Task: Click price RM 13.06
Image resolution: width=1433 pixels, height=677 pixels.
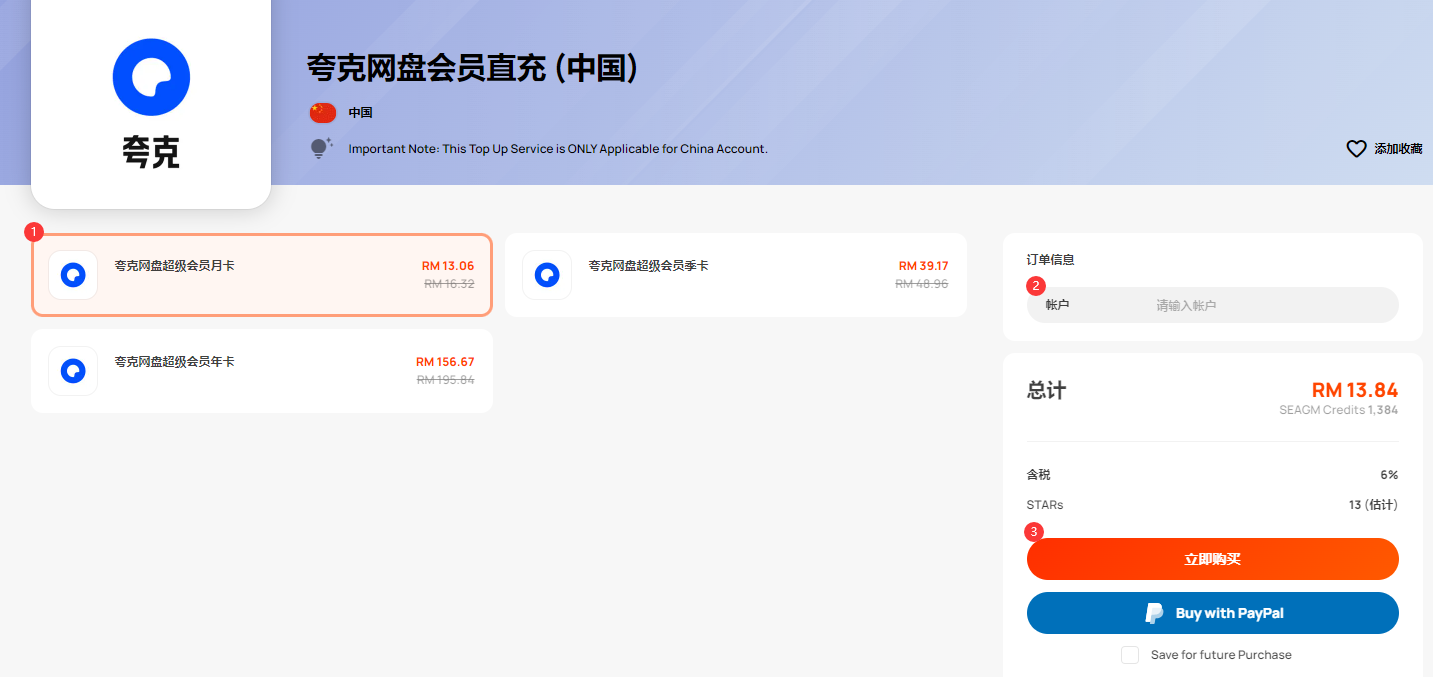Action: (x=448, y=266)
